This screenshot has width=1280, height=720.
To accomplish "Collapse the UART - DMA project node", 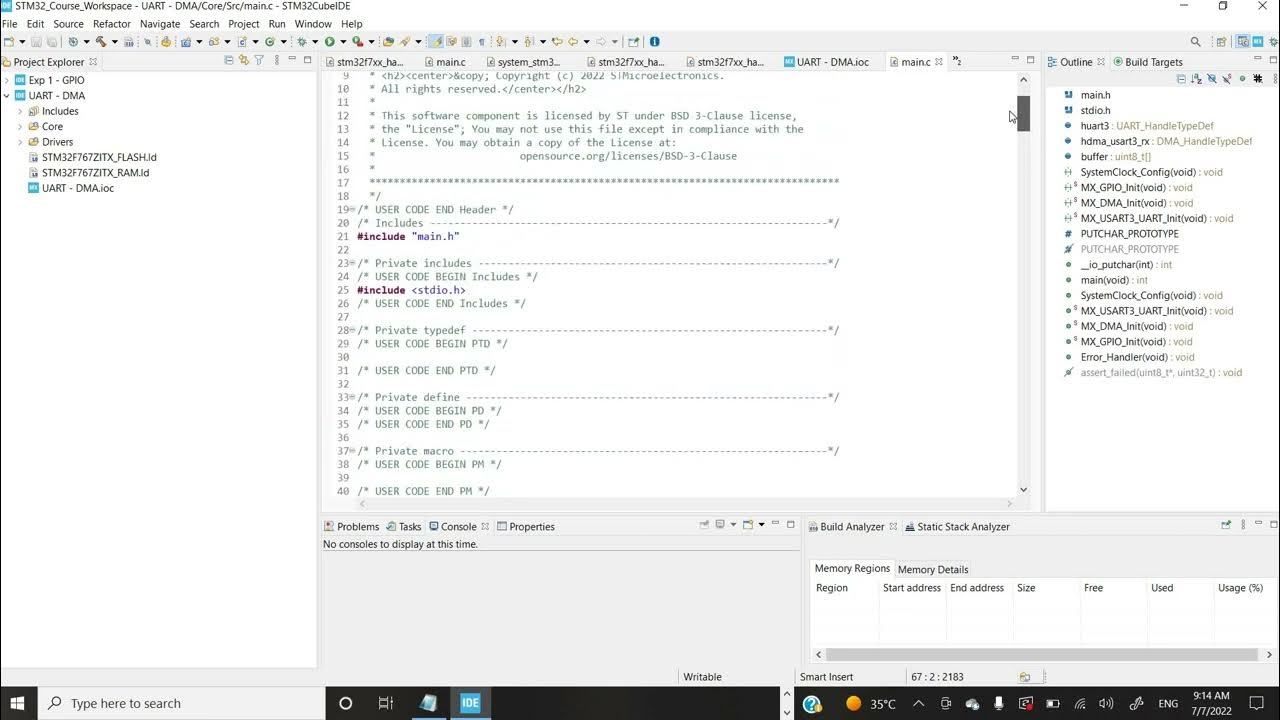I will [x=7, y=96].
